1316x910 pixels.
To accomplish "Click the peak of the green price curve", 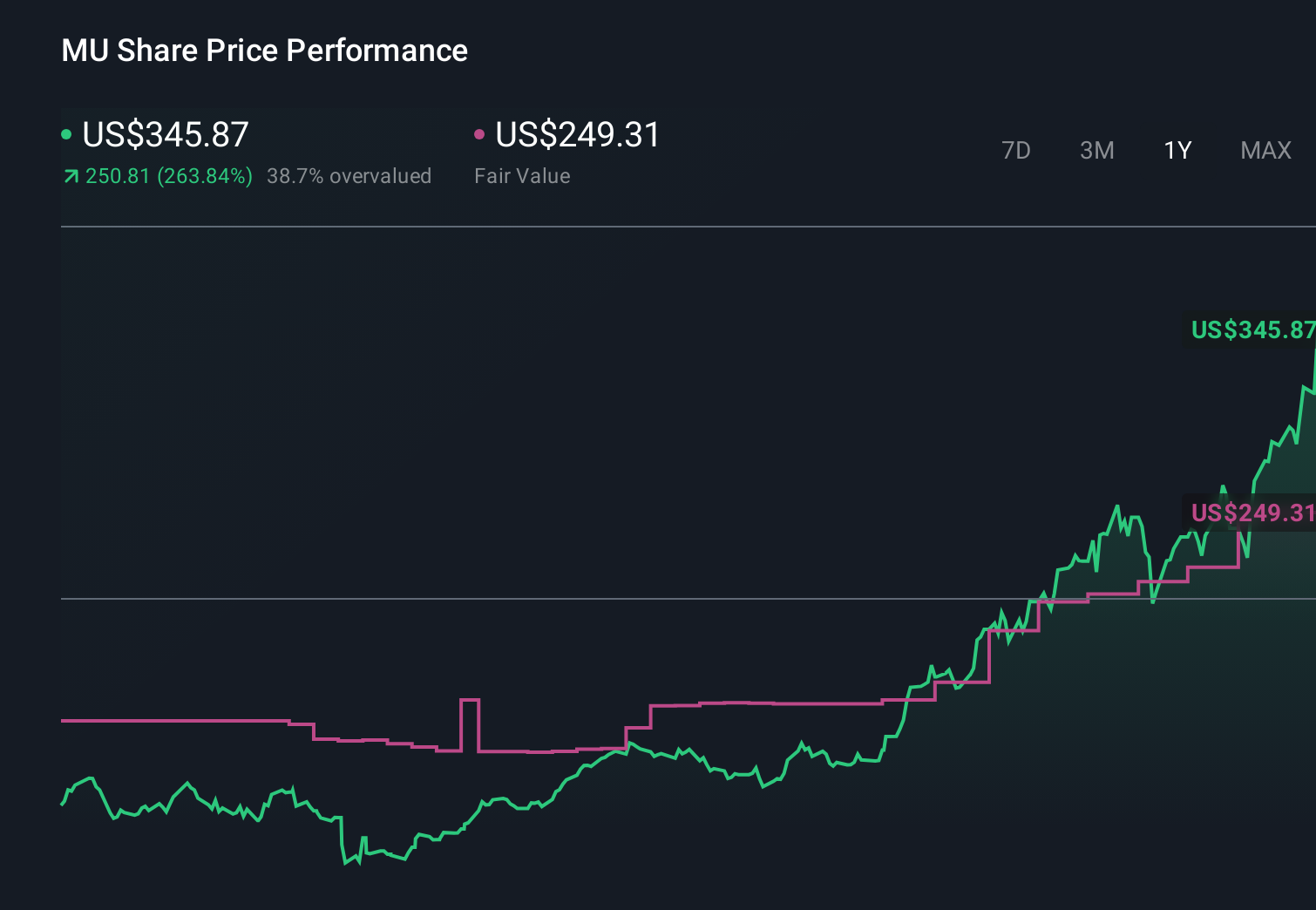I will point(1312,353).
